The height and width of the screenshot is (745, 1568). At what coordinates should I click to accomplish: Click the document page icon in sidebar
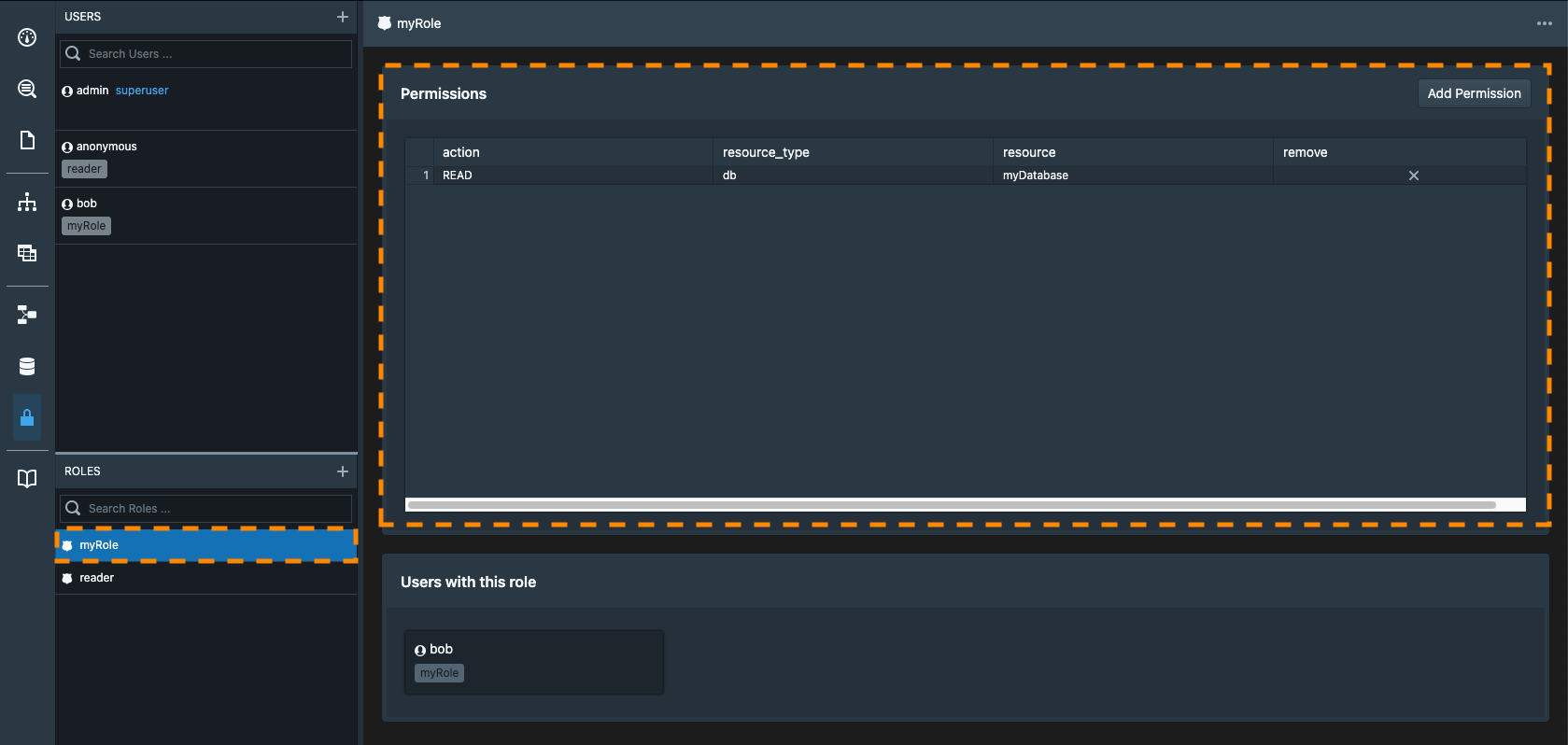pyautogui.click(x=27, y=140)
